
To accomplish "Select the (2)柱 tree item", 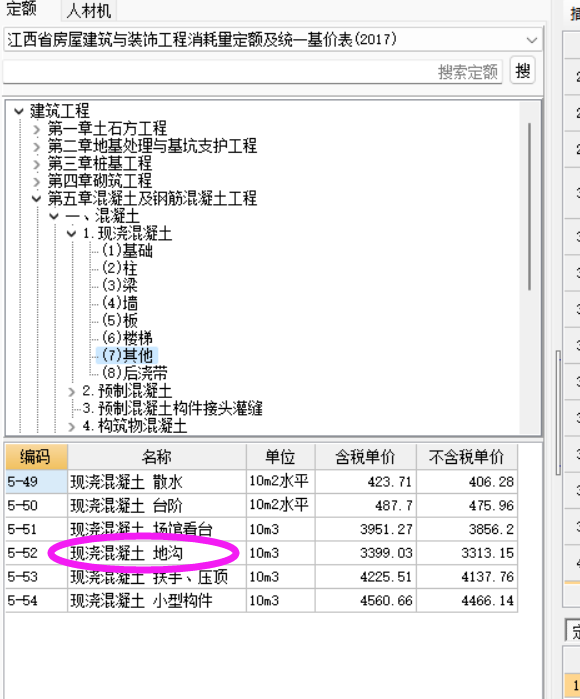I will (x=119, y=268).
